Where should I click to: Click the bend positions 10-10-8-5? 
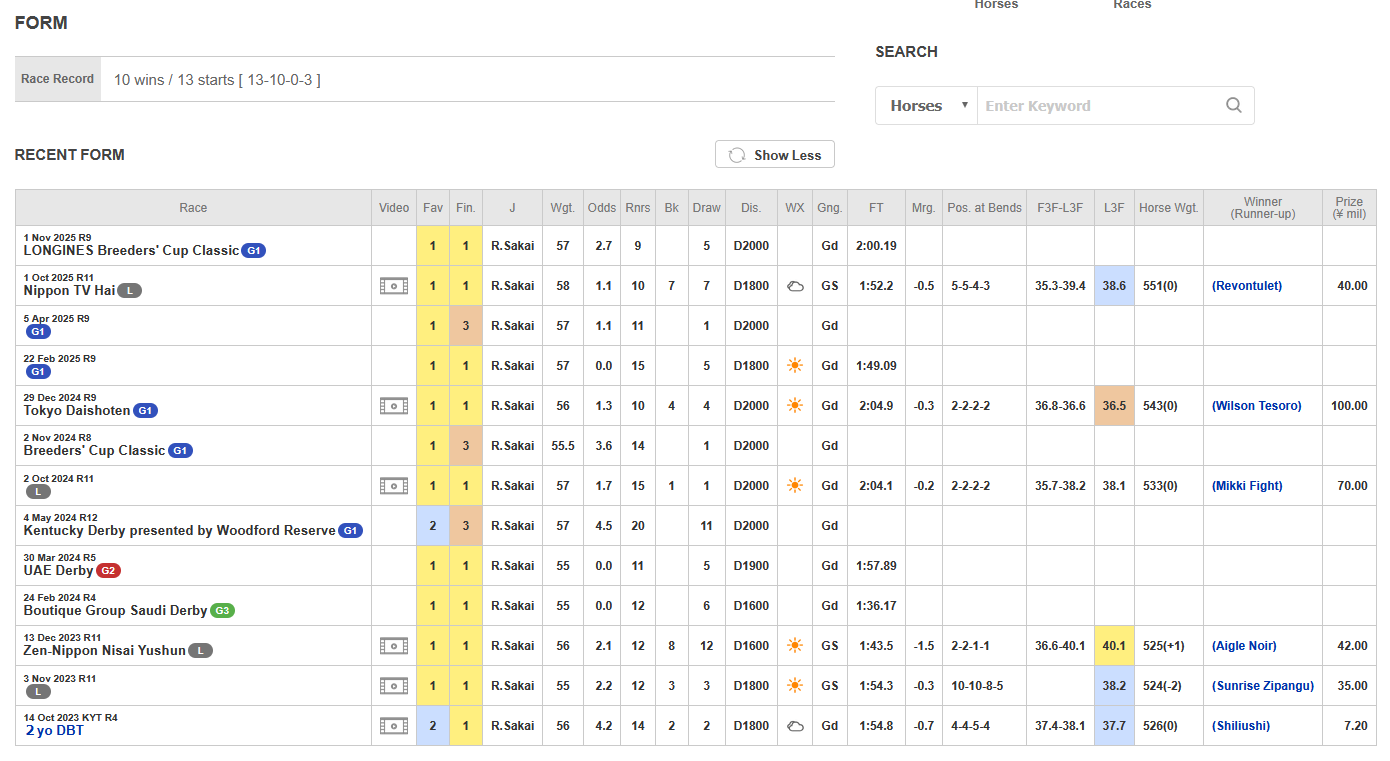pos(976,686)
